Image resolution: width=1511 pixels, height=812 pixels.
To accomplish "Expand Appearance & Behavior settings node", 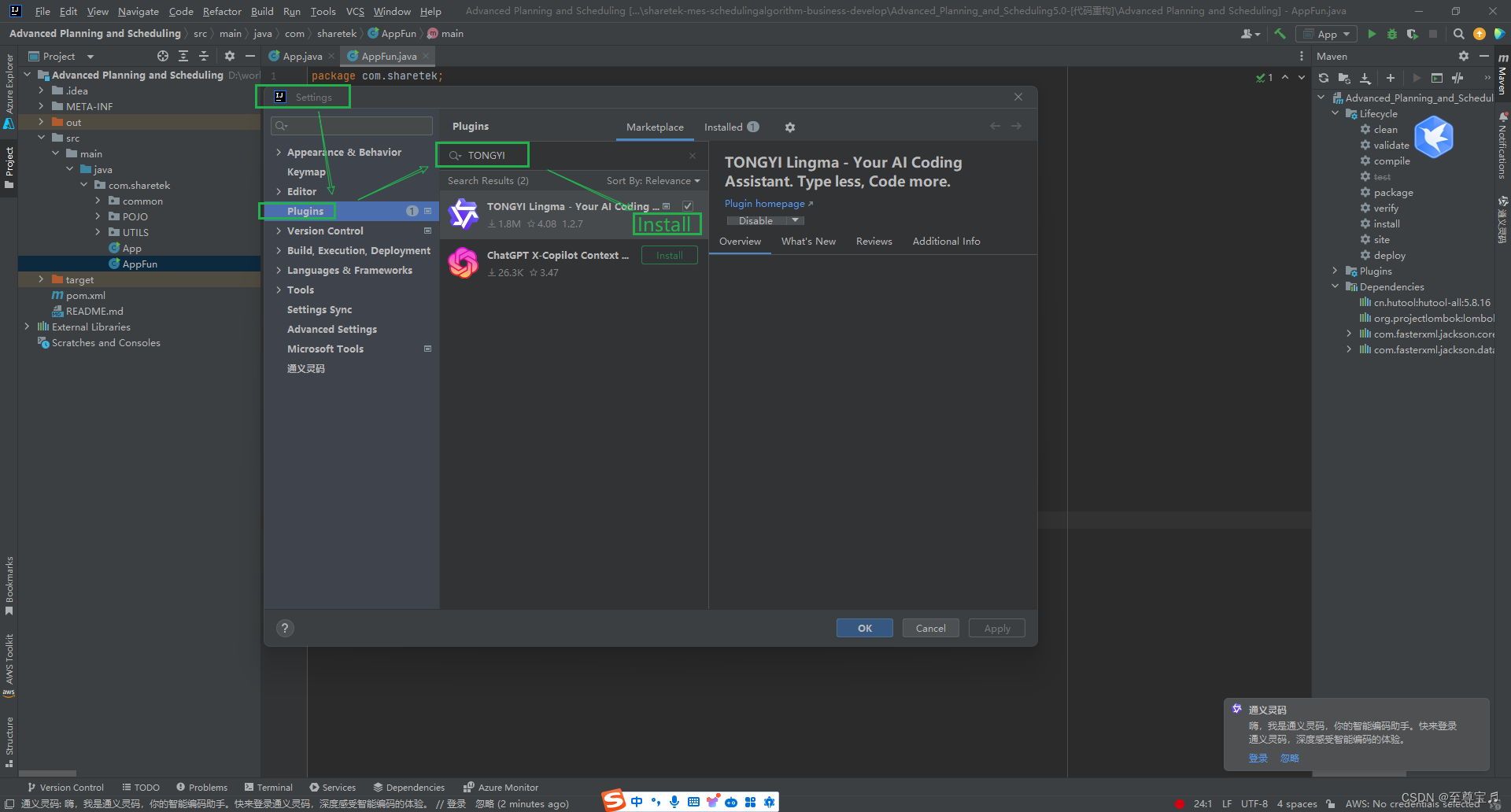I will coord(279,153).
